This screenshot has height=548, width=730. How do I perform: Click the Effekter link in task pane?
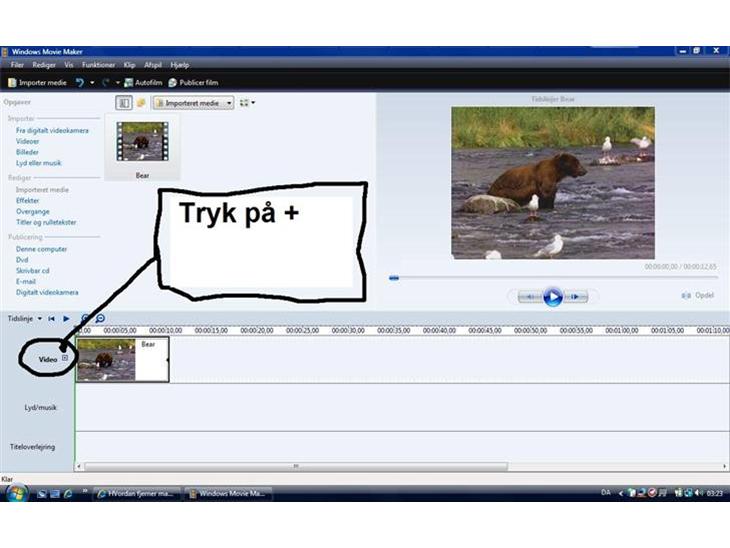coord(27,200)
